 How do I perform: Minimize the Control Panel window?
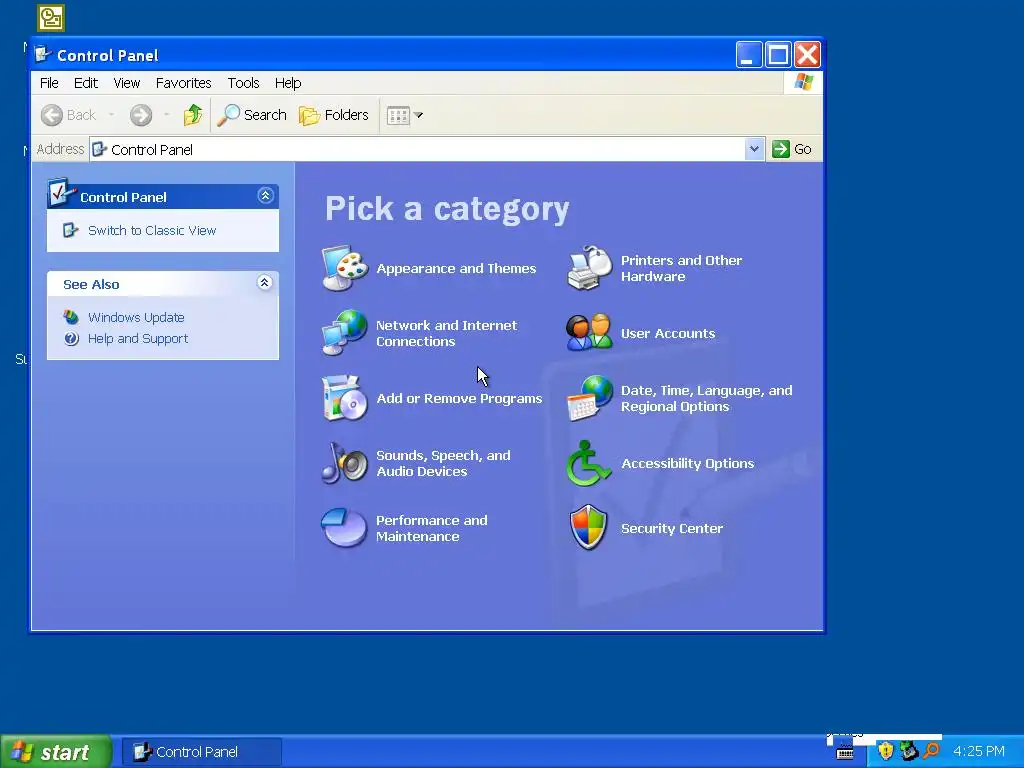tap(749, 54)
